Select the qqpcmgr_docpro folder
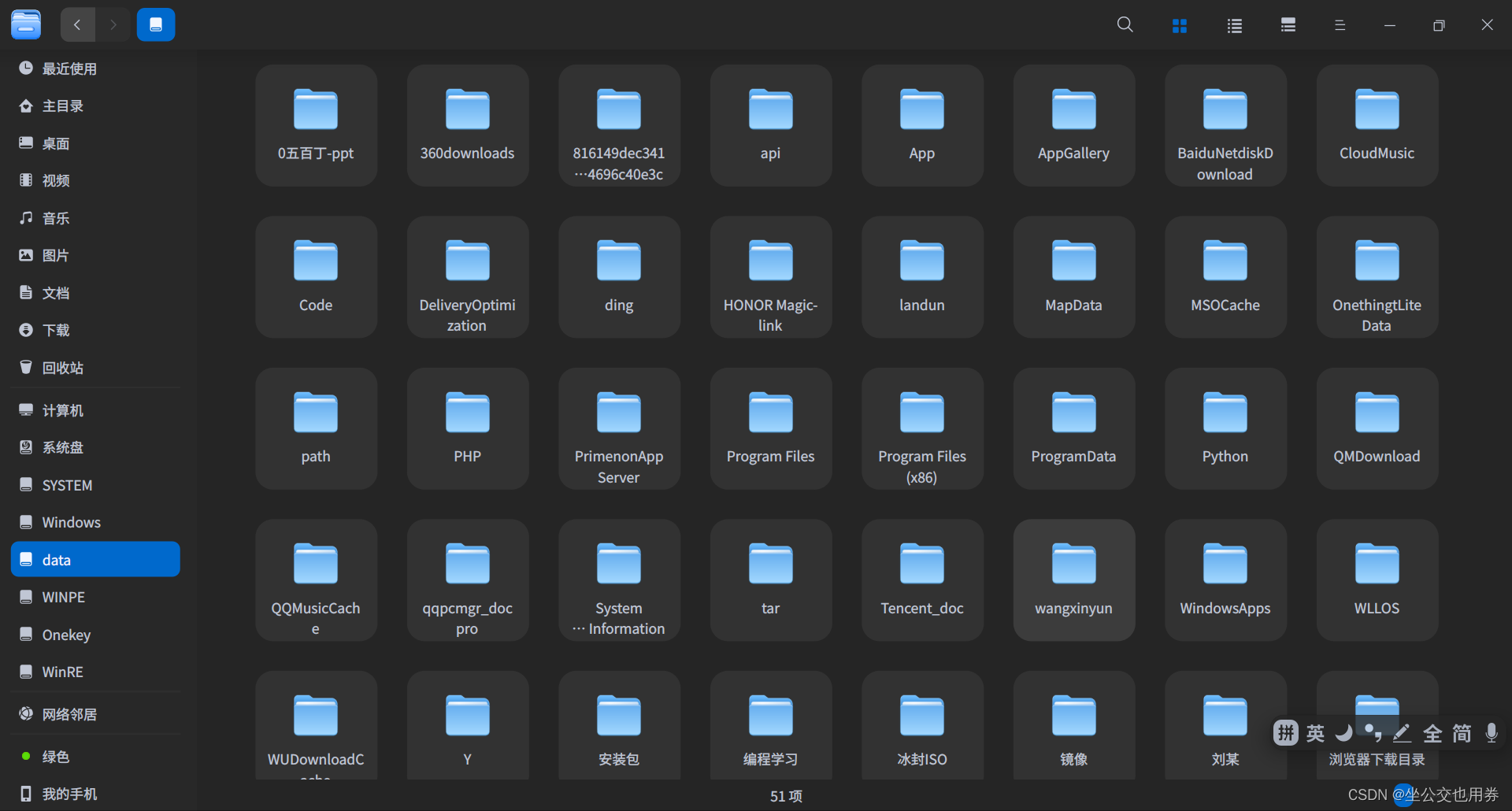 [468, 580]
